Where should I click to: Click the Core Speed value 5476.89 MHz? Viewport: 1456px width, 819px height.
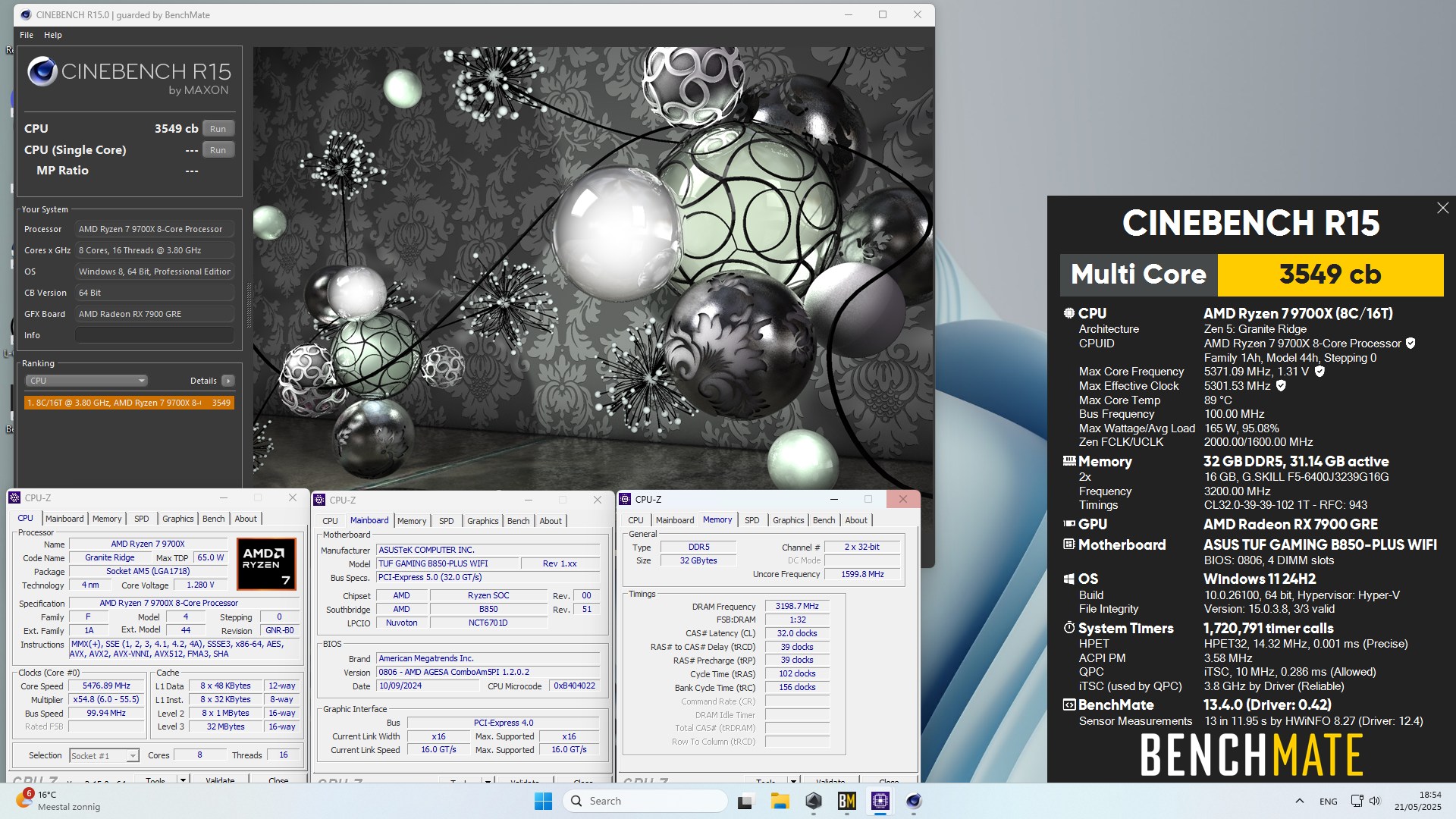click(107, 686)
